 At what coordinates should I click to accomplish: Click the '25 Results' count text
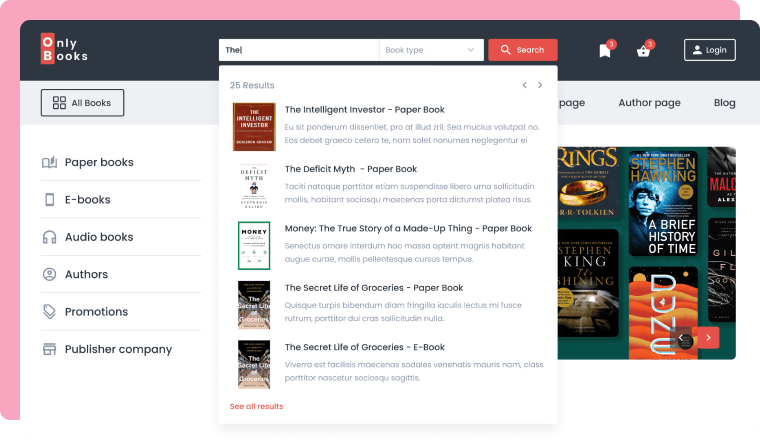pos(252,85)
